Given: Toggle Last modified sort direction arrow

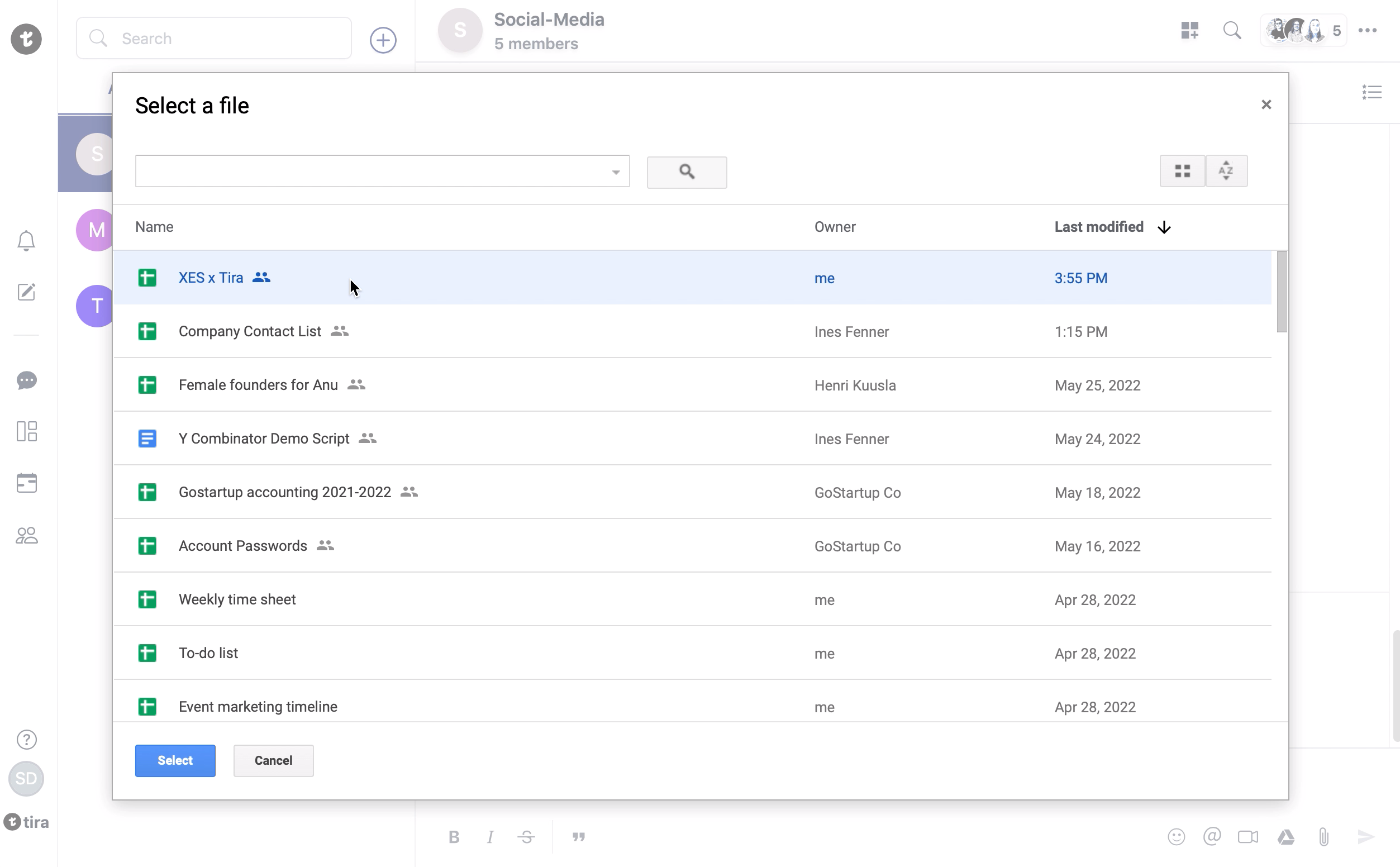Looking at the screenshot, I should (1164, 227).
